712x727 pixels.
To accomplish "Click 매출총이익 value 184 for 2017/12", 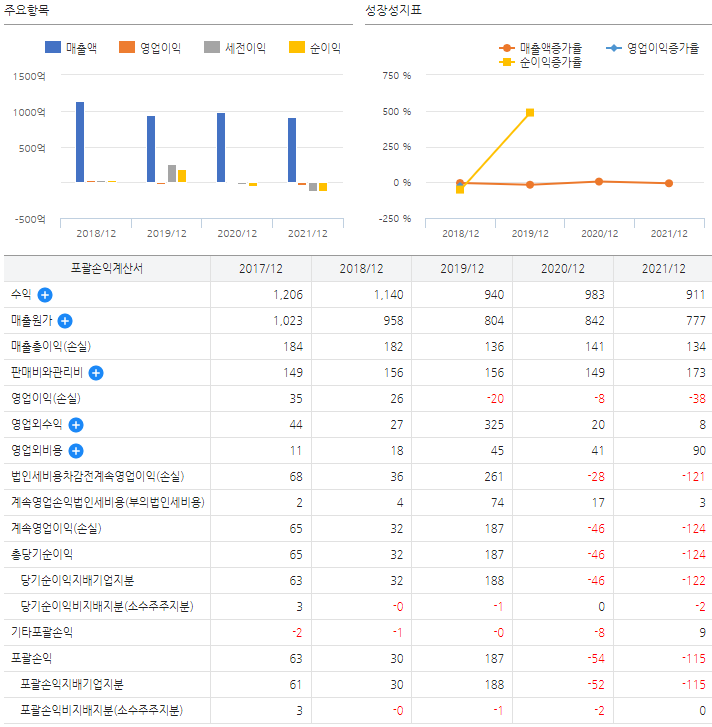I will 293,347.
